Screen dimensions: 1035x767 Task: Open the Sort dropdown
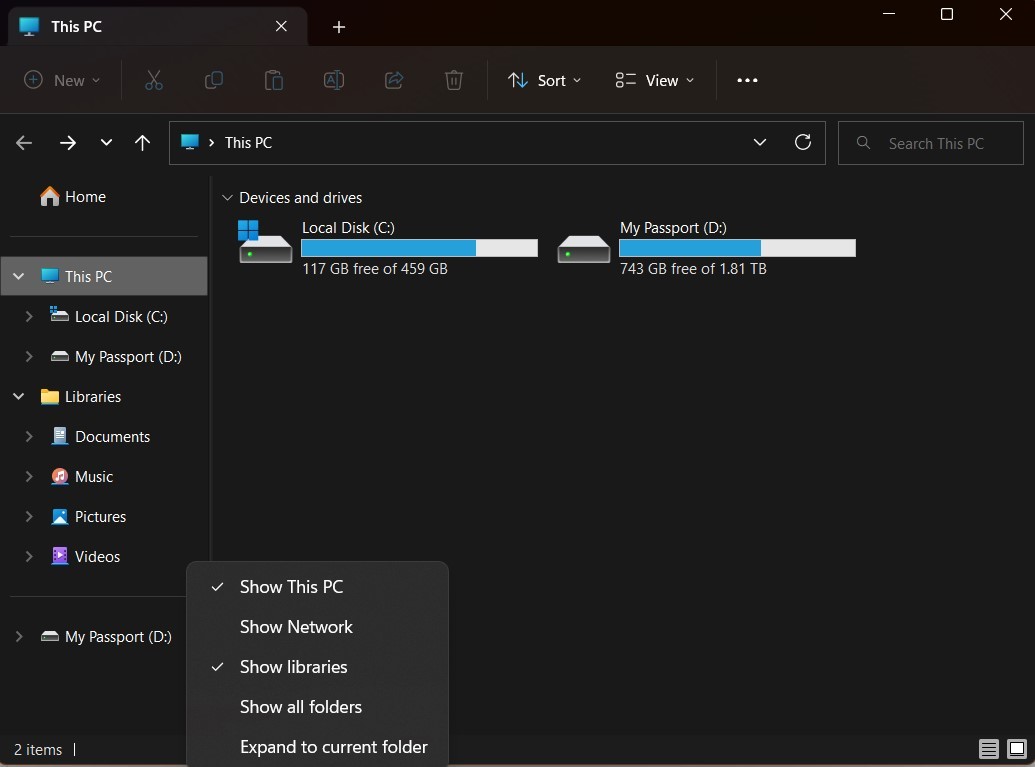[x=545, y=80]
